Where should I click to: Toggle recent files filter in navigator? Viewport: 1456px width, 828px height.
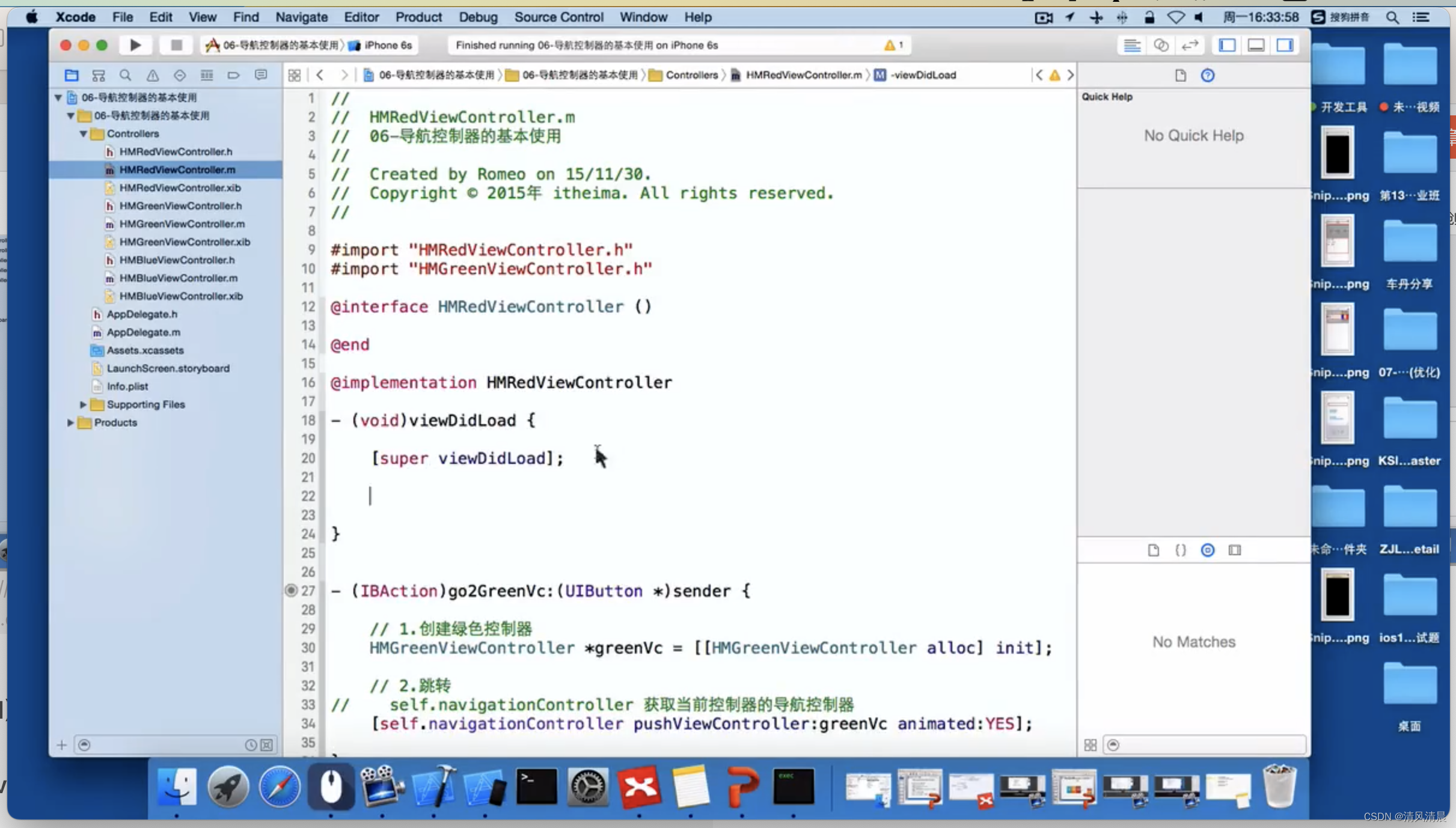[x=251, y=745]
